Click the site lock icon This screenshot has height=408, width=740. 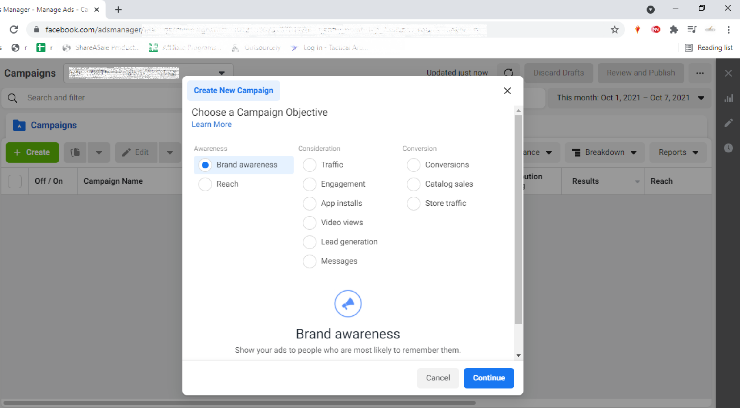[36, 30]
